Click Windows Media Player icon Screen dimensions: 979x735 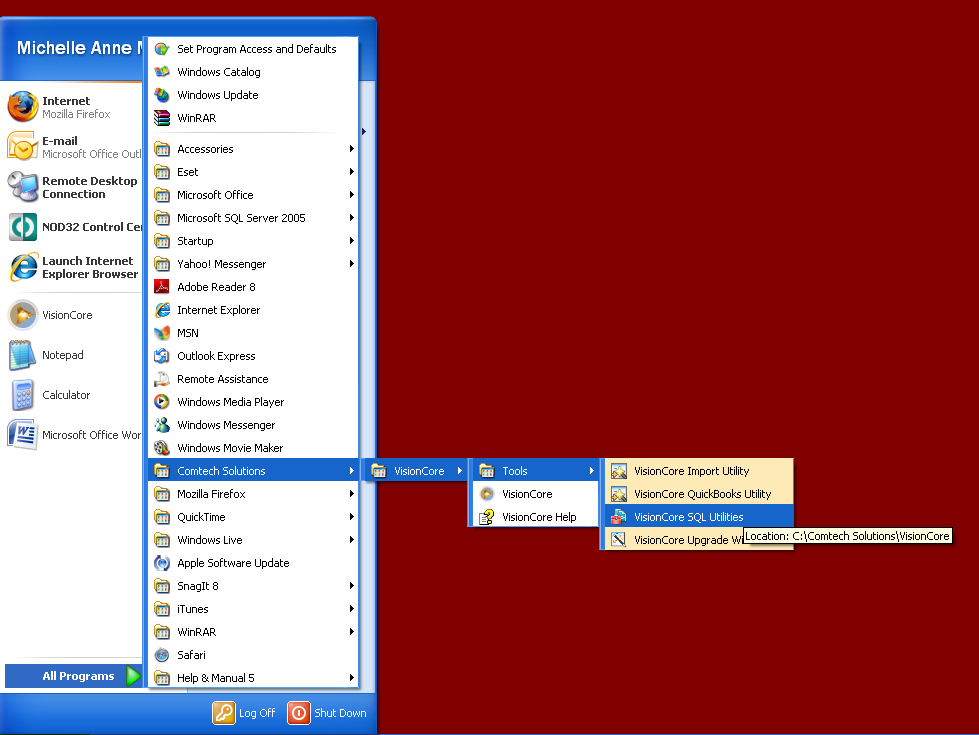coord(162,402)
